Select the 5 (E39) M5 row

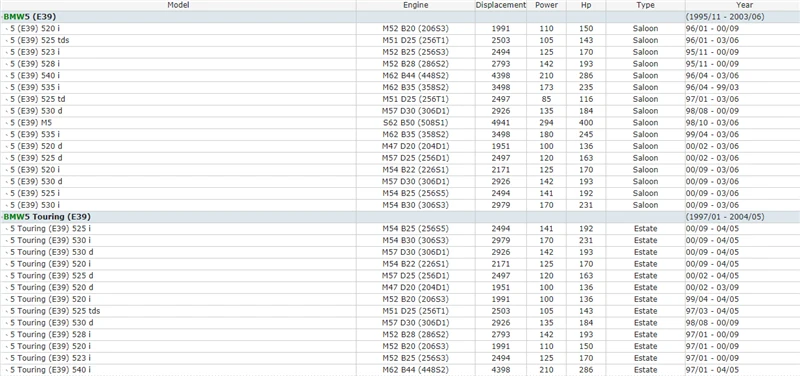point(400,122)
